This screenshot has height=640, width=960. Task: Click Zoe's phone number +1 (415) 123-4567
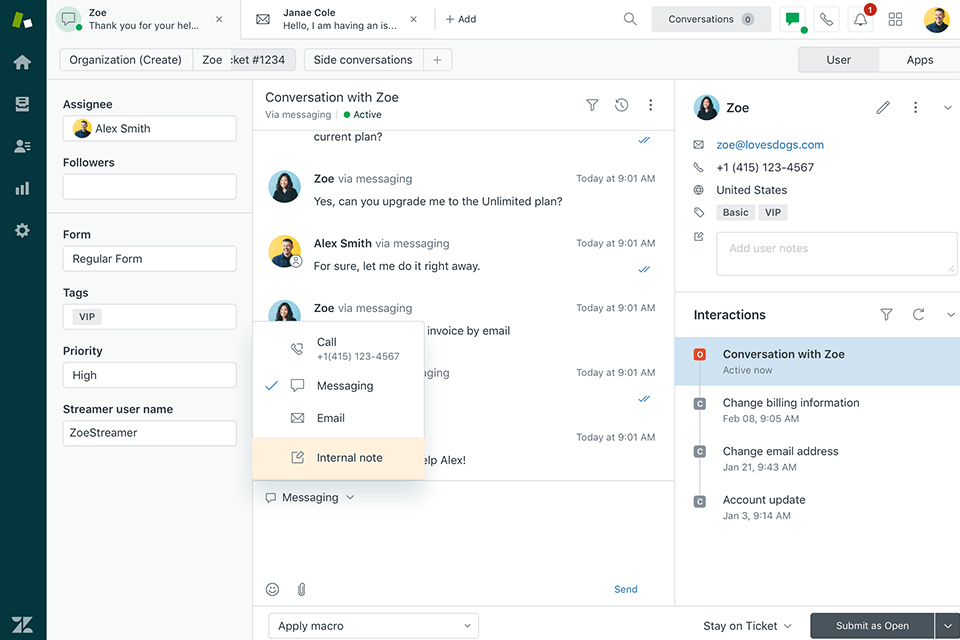point(765,167)
